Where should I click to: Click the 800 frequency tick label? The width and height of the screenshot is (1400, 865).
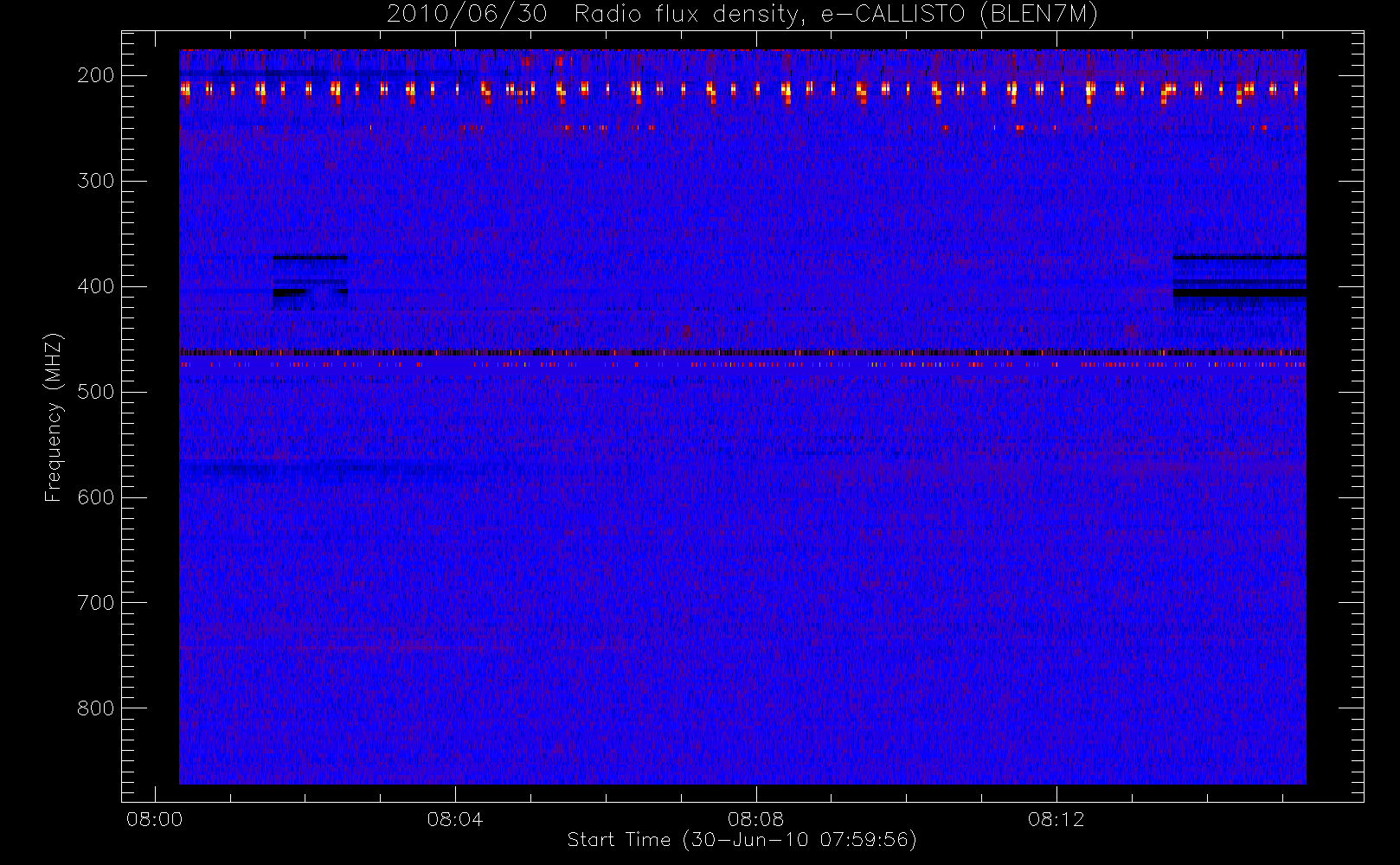click(x=96, y=708)
